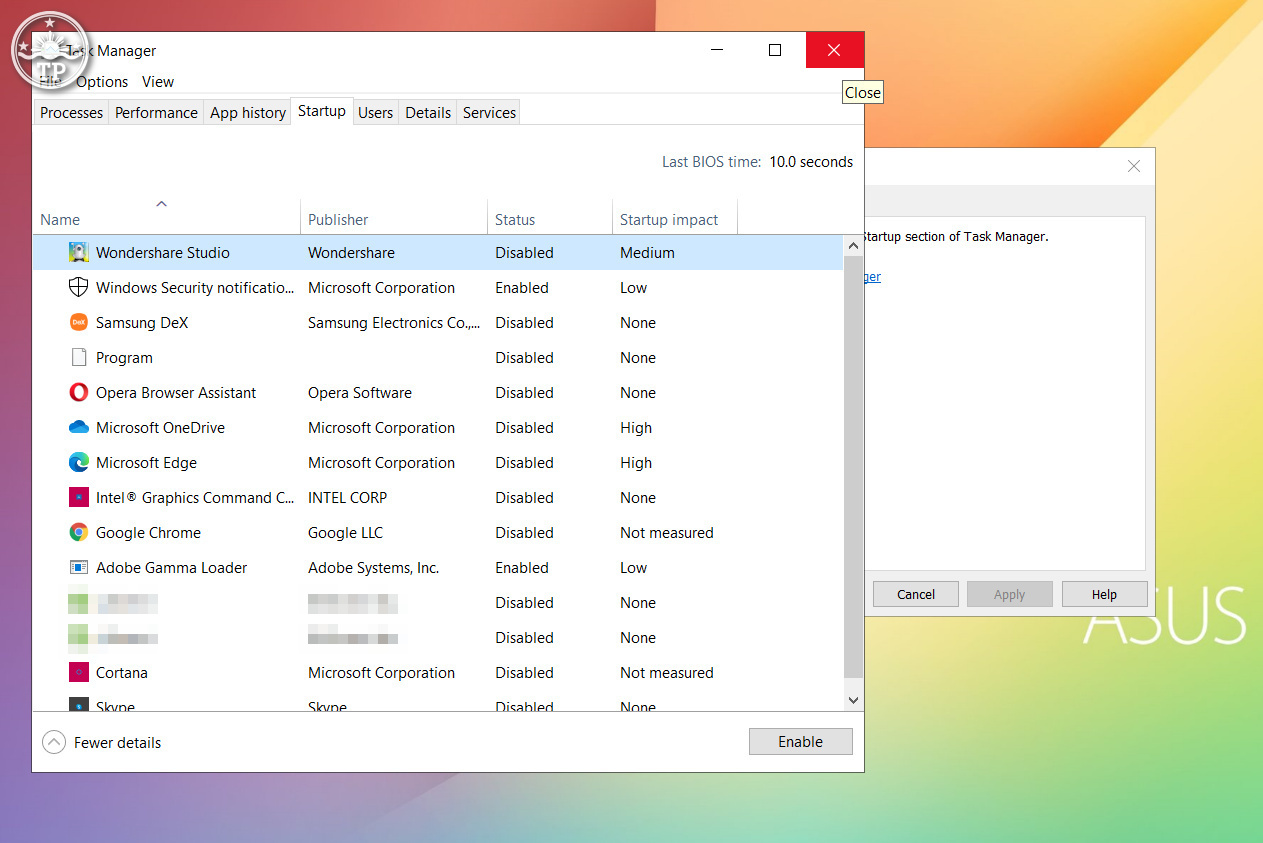Select Opera Browser Assistant entry name

[x=176, y=393]
